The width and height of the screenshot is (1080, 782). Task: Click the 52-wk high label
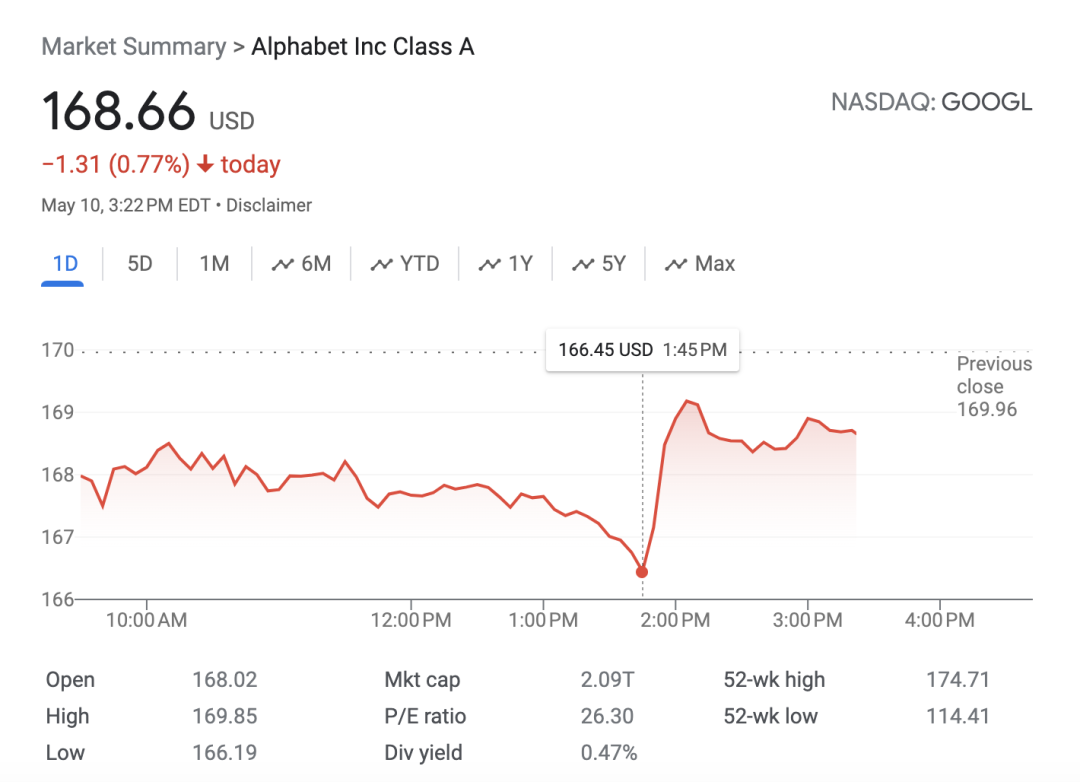pyautogui.click(x=774, y=680)
